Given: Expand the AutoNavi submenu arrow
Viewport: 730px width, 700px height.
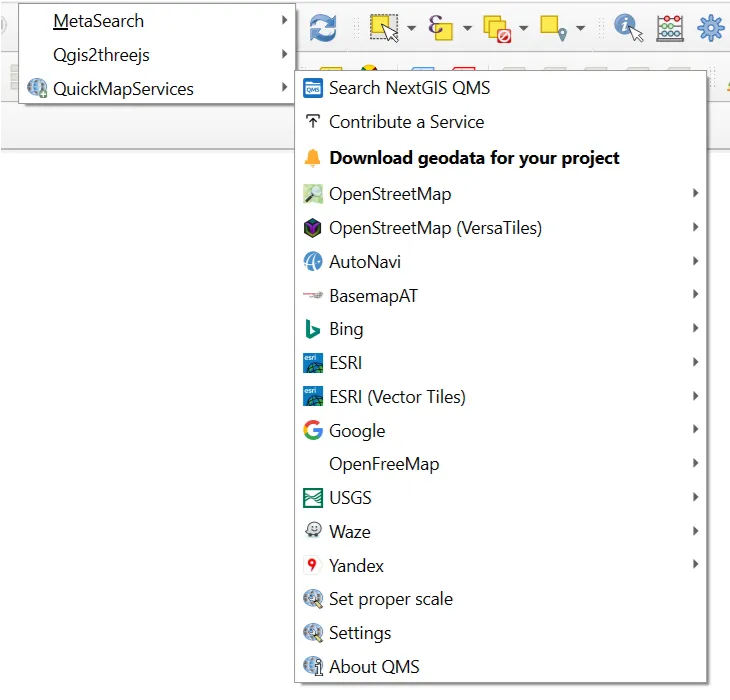Looking at the screenshot, I should pyautogui.click(x=696, y=261).
